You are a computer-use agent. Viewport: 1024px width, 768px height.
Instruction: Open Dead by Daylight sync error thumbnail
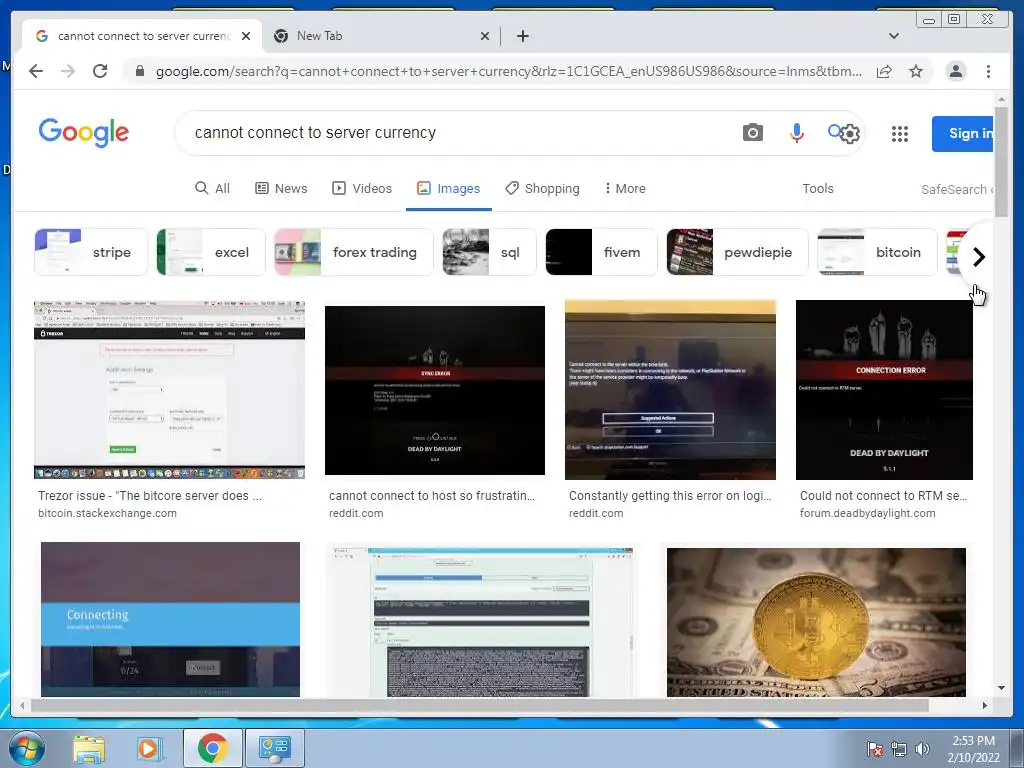[435, 391]
